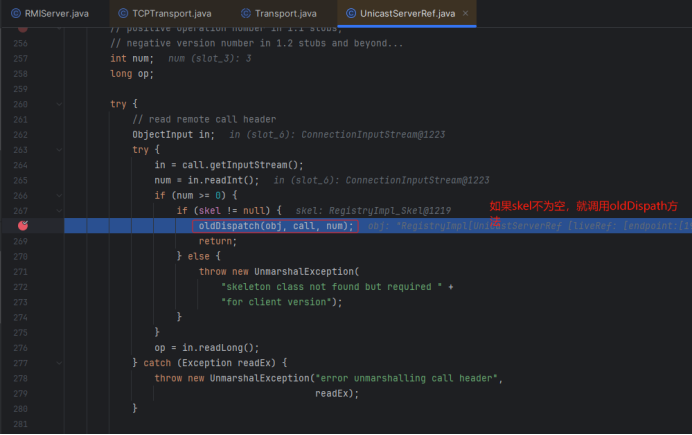Click getInputStream on line 264
This screenshot has width=692, height=435.
[x=259, y=165]
